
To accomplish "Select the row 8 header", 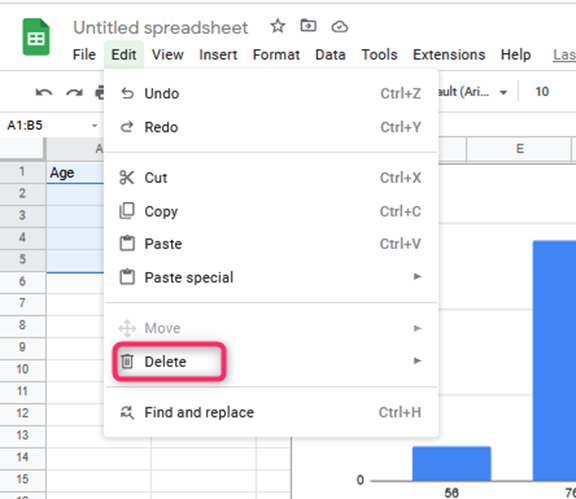I will click(x=22, y=325).
